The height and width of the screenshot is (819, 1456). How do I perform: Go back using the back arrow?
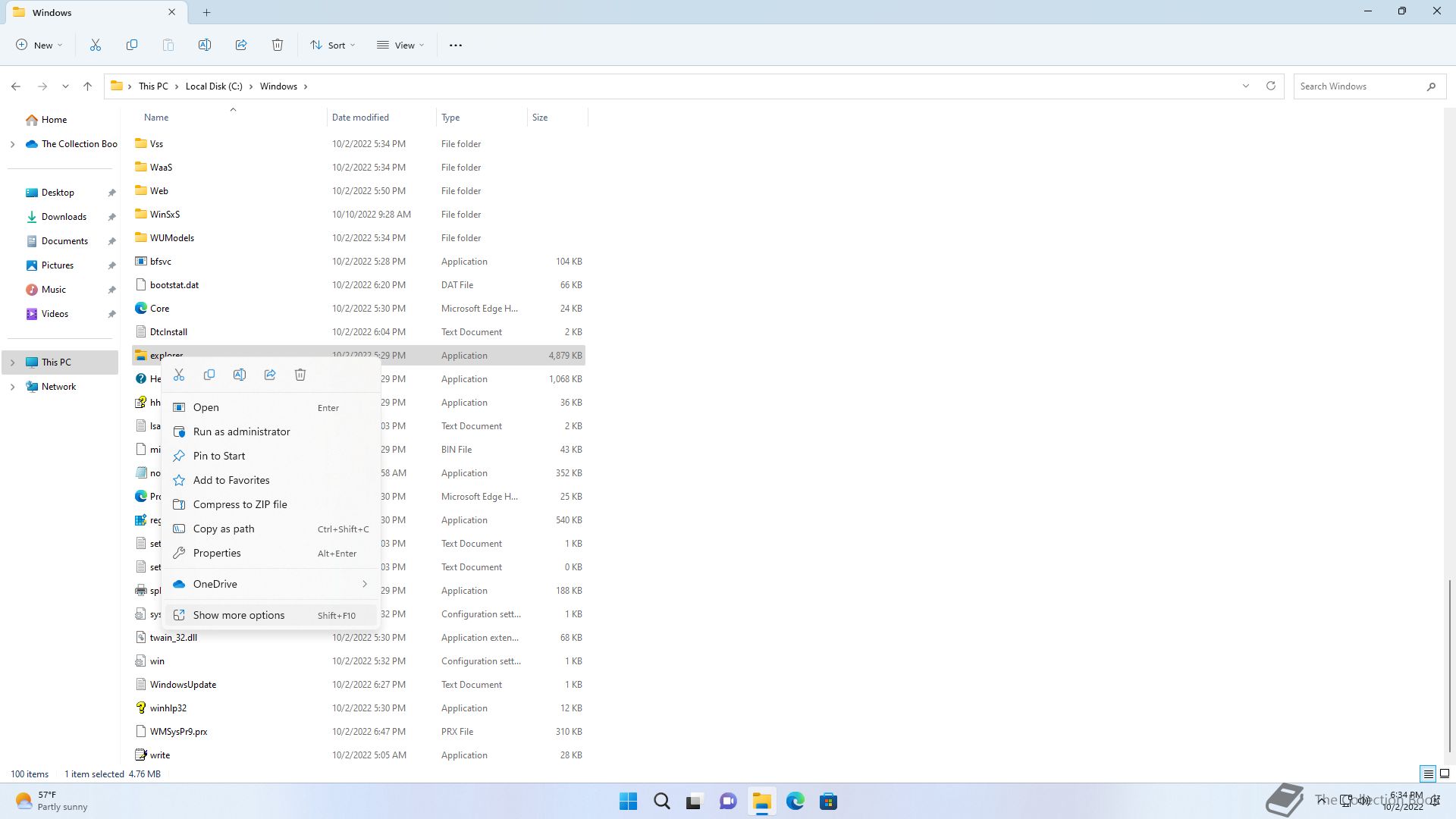[16, 86]
